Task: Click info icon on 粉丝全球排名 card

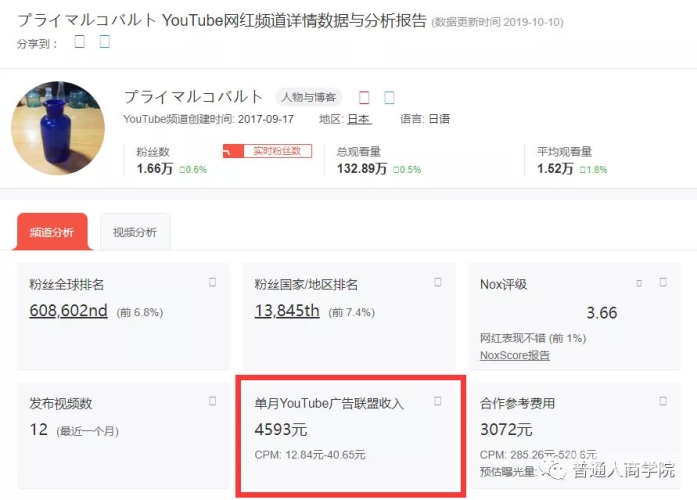Action: [x=212, y=282]
